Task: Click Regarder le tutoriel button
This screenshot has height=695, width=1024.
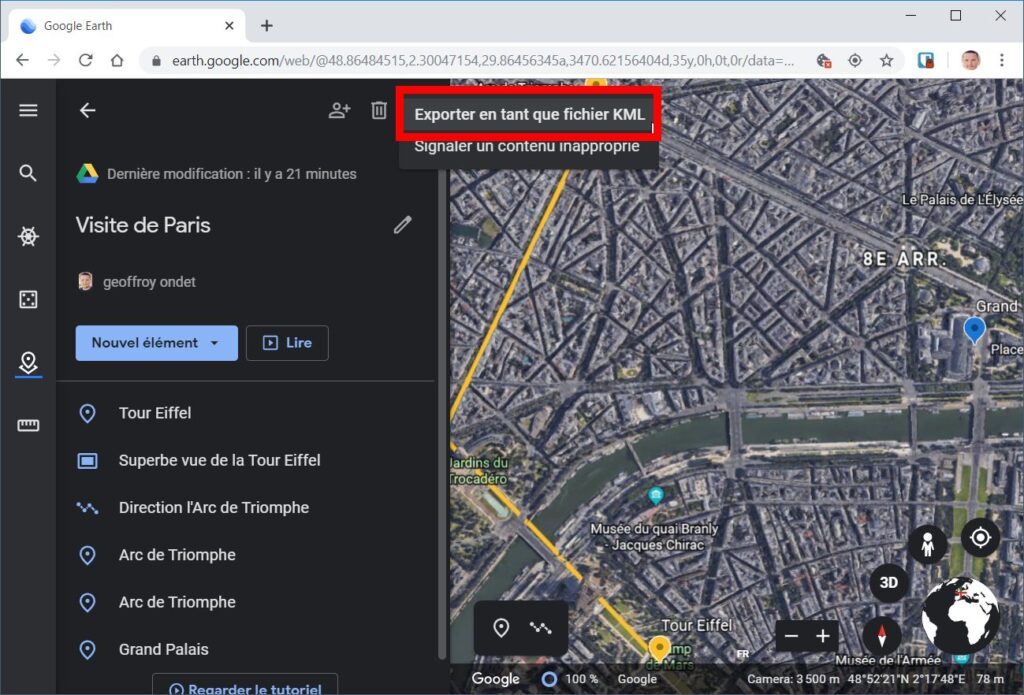Action: [245, 685]
